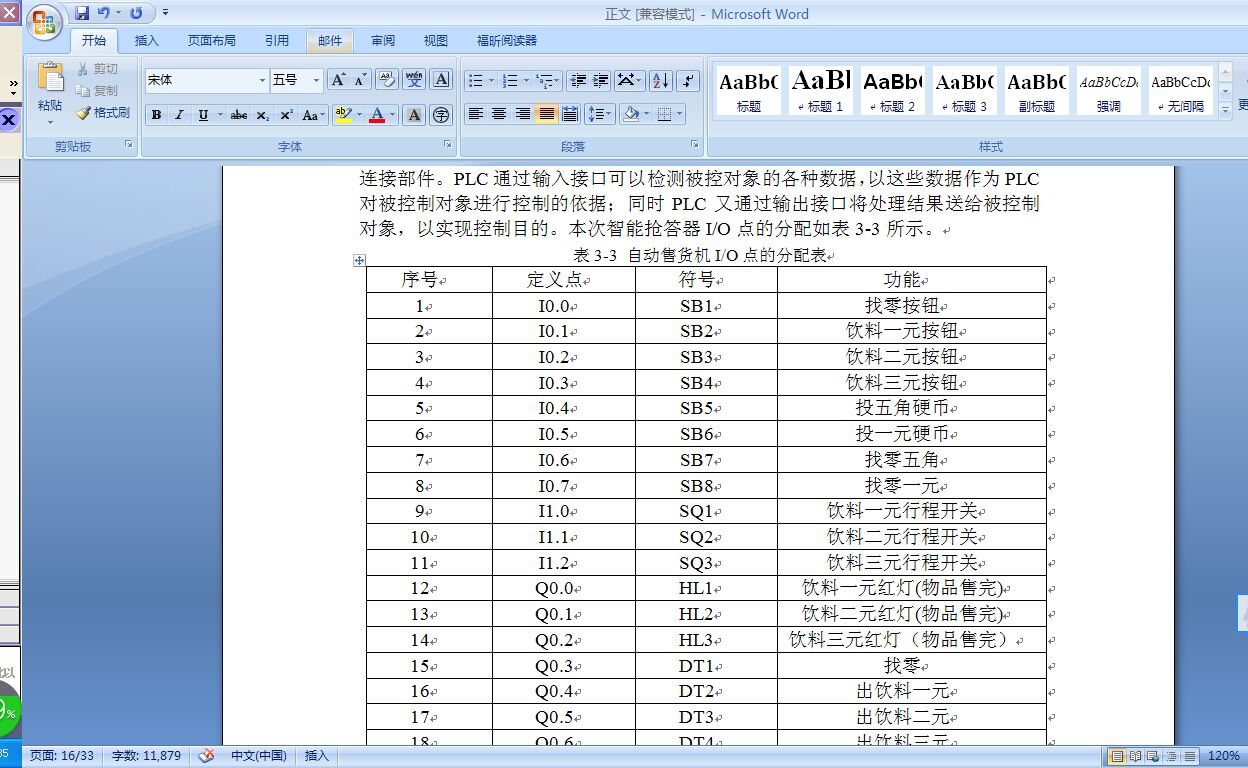Switch to the 页面布局 tab
The width and height of the screenshot is (1248, 768).
(x=212, y=41)
